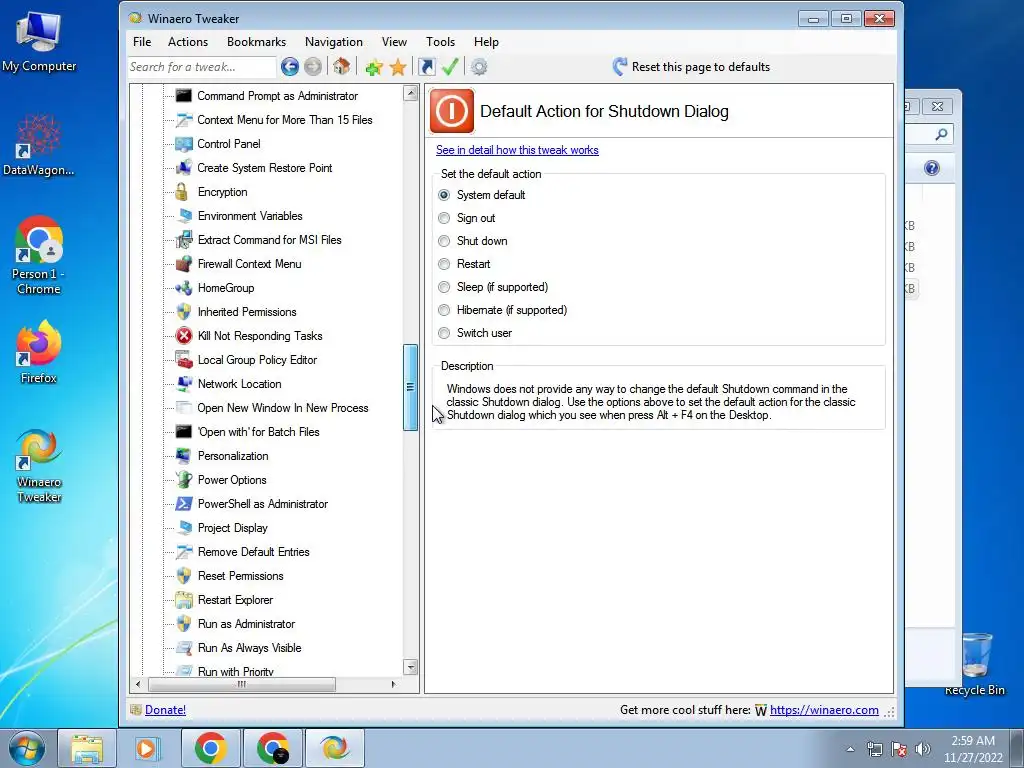Click Reset this page to defaults
Screen dimensions: 1024x768
(692, 67)
